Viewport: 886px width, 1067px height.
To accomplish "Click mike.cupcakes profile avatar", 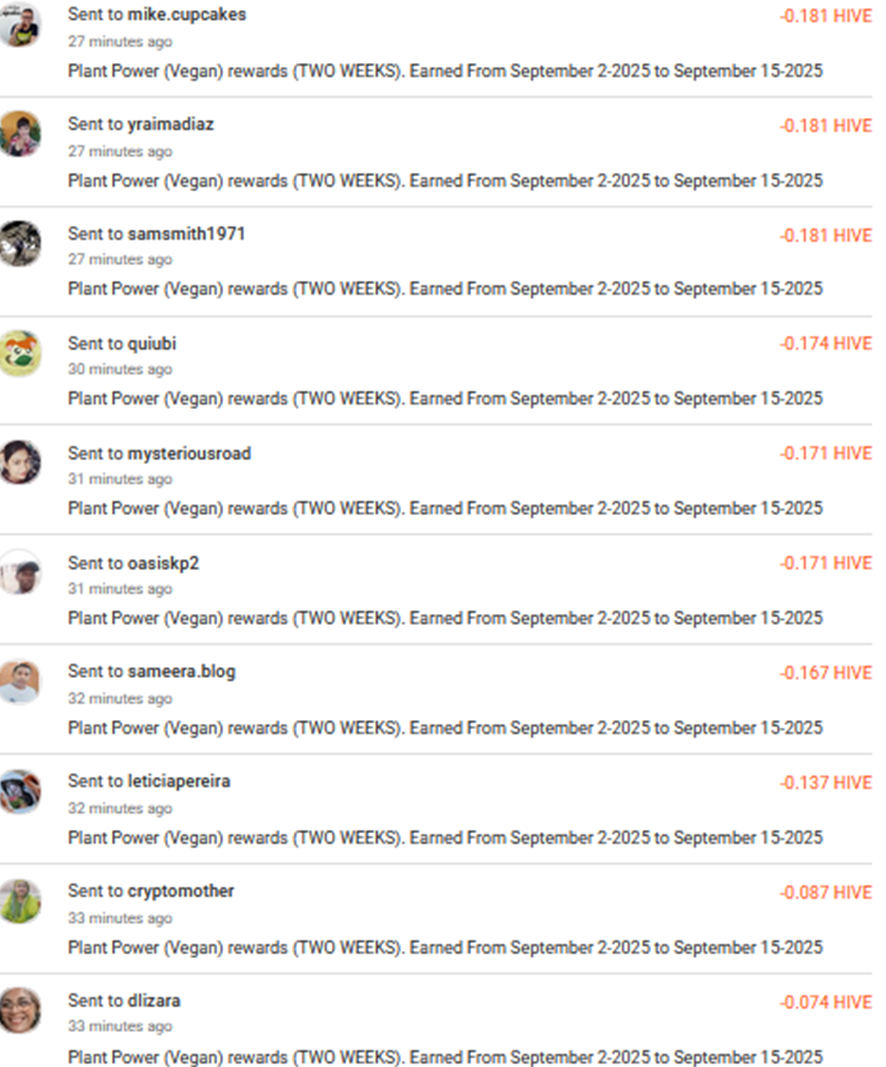I will click(20, 25).
